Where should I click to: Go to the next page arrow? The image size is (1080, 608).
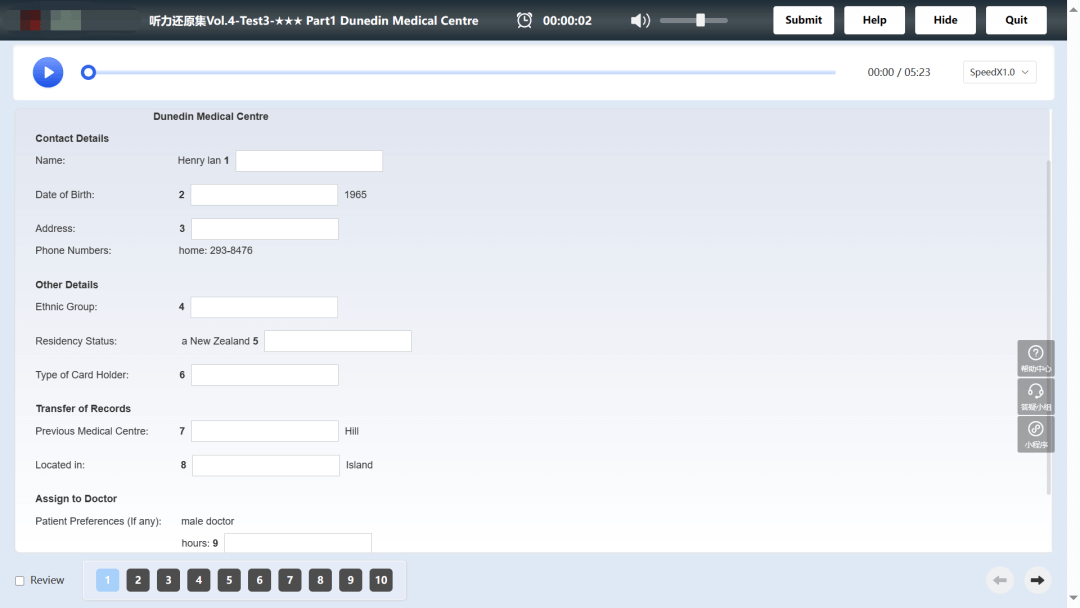1037,580
